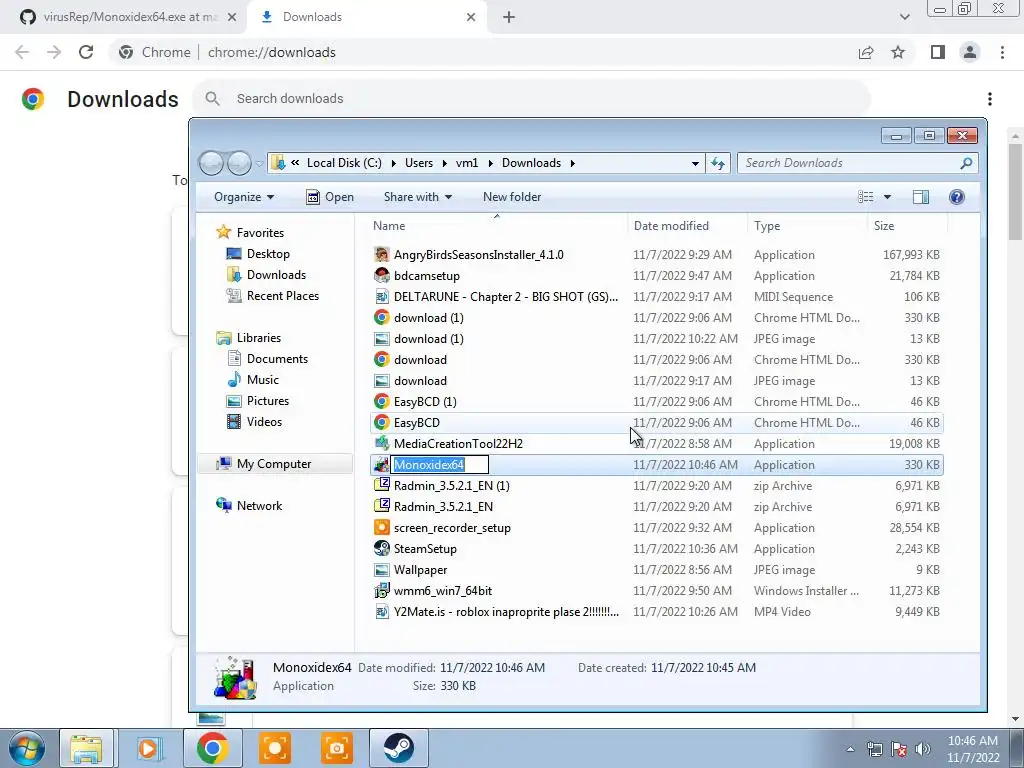Open the volume speaker tray icon

coord(923,749)
